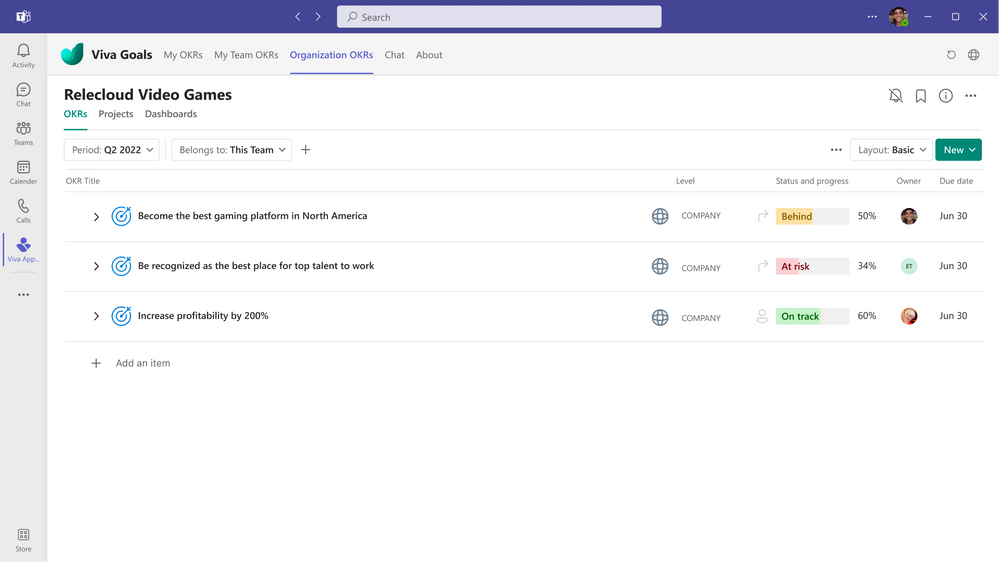
Task: Click the ET owner avatar
Action: 909,266
